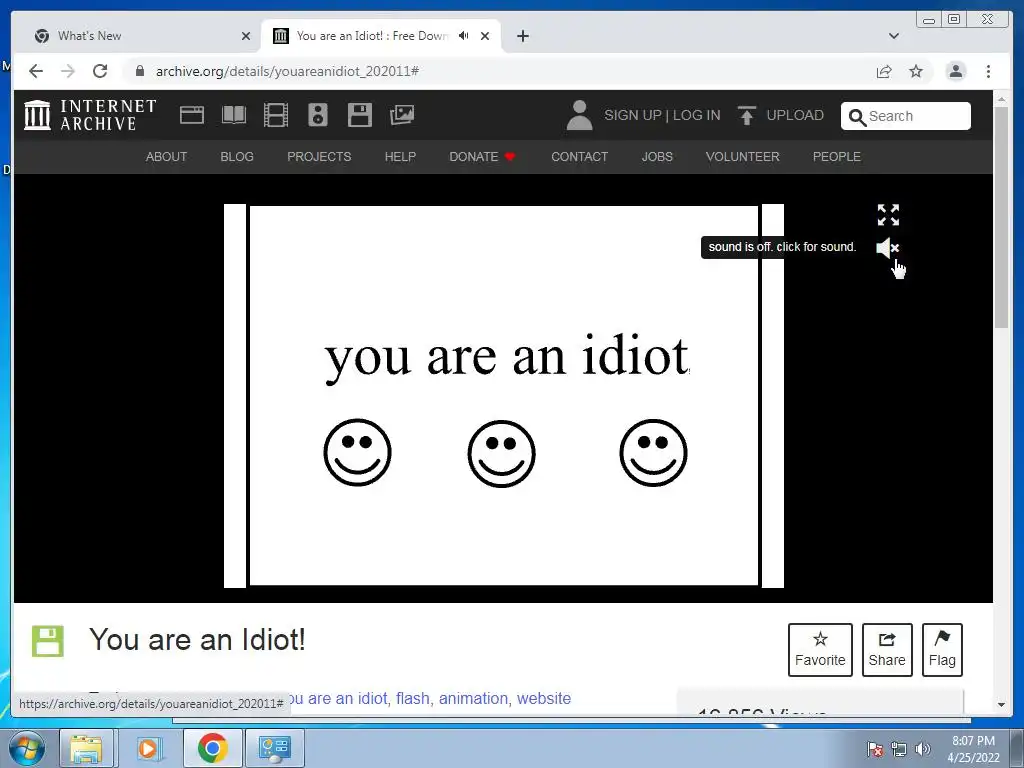Bookmark the page with the star icon
1024x768 pixels.
(x=916, y=71)
